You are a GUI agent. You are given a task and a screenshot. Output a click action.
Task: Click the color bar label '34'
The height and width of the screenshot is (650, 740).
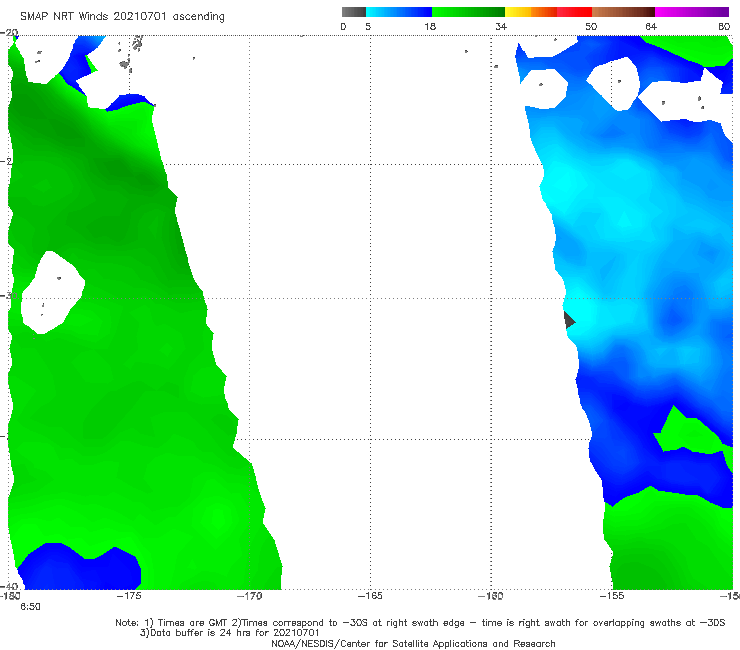[x=501, y=27]
